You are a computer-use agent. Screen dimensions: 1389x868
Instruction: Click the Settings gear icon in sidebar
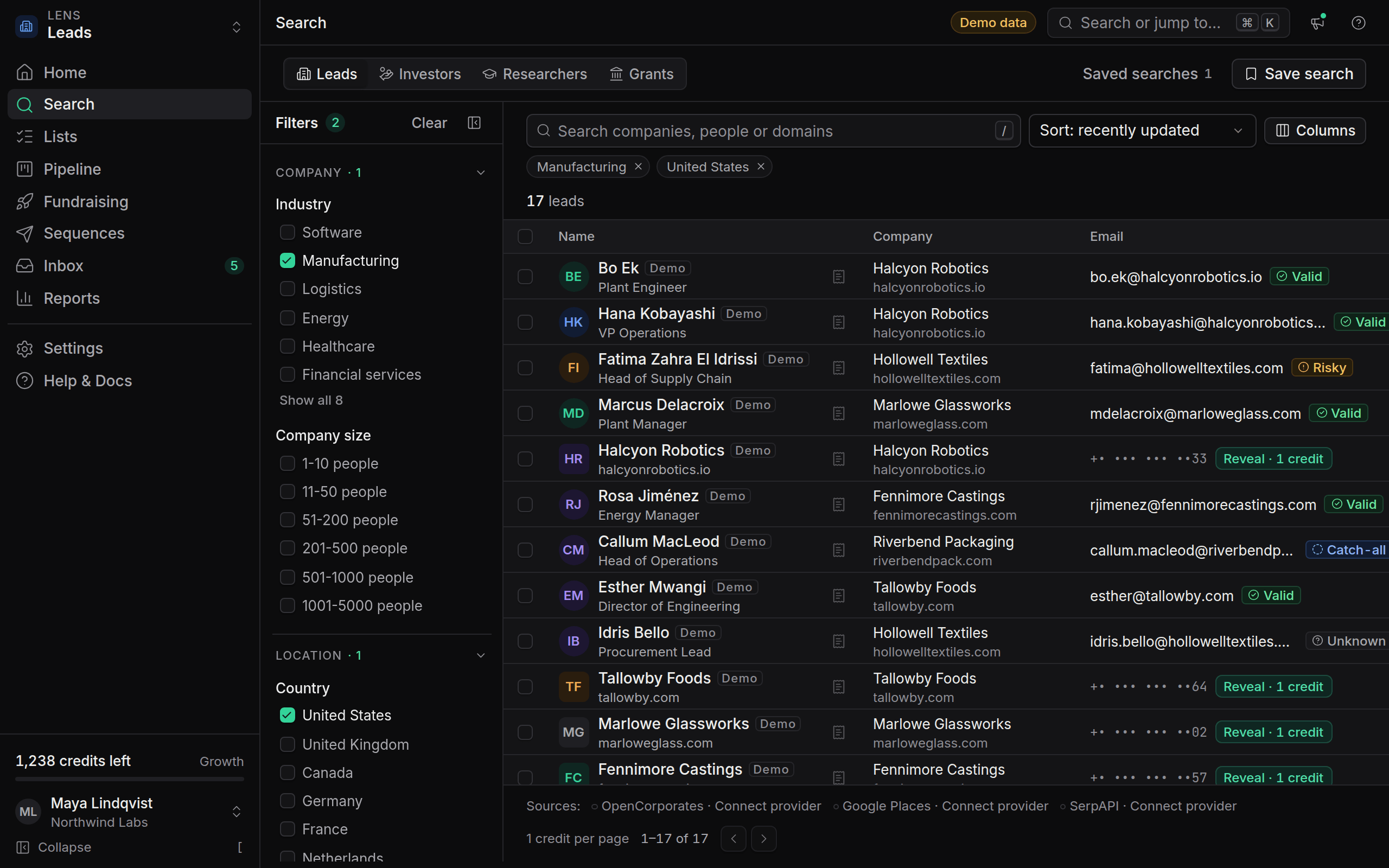click(24, 348)
